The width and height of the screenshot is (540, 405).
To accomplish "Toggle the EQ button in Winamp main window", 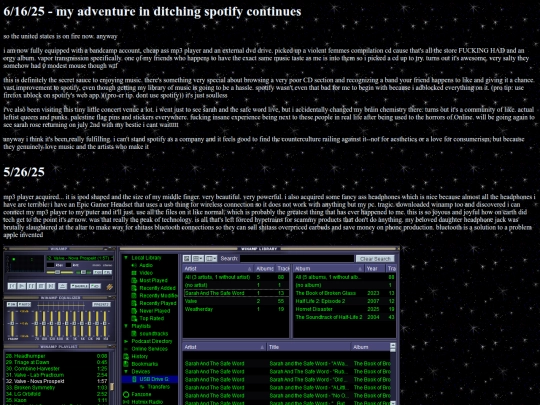I will pyautogui.click(x=97, y=272).
